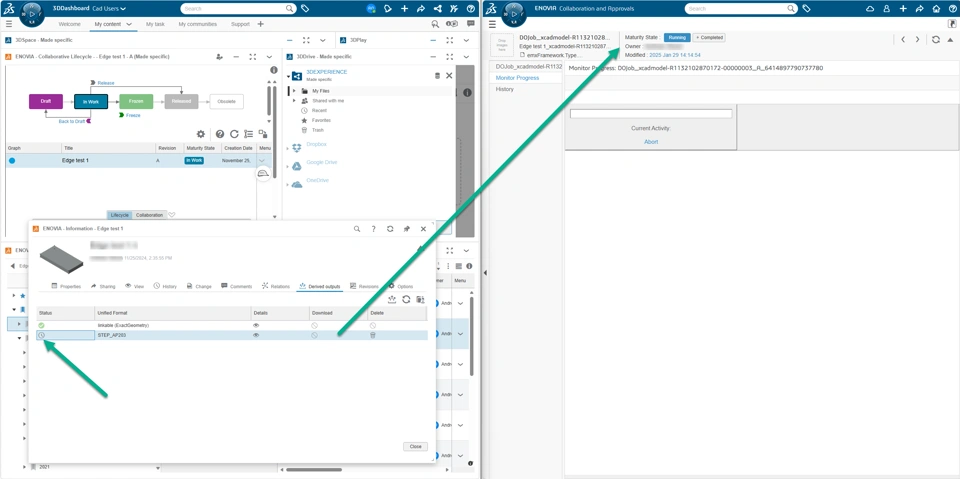Toggle the details eye for the STEP_AP203 row
Image resolution: width=960 pixels, height=479 pixels.
[256, 335]
